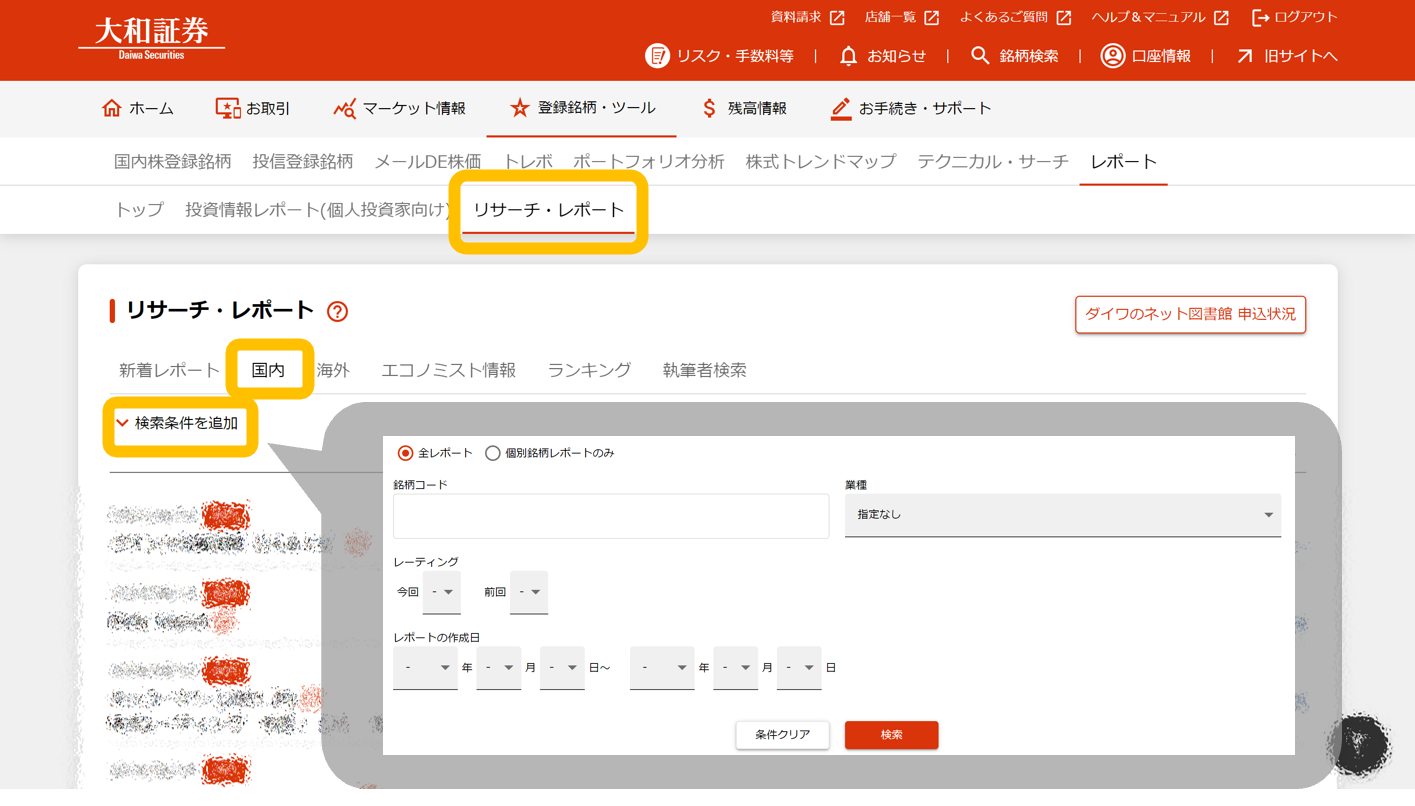The image size is (1415, 806).
Task: Click the ホーム house icon
Action: (112, 108)
